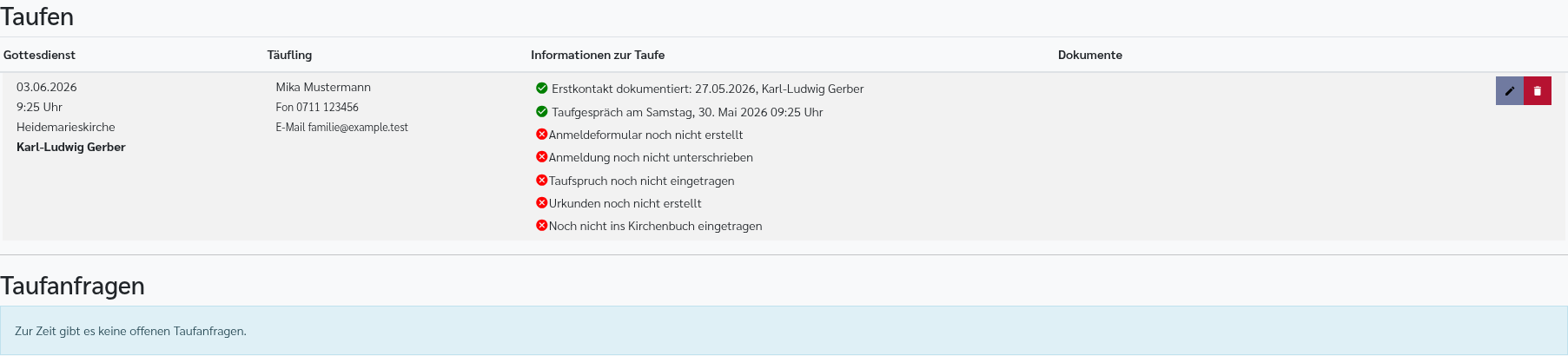
Task: Click the text Taufgespräch am Samstag, 30. Mai 2026
Action: coord(659,112)
